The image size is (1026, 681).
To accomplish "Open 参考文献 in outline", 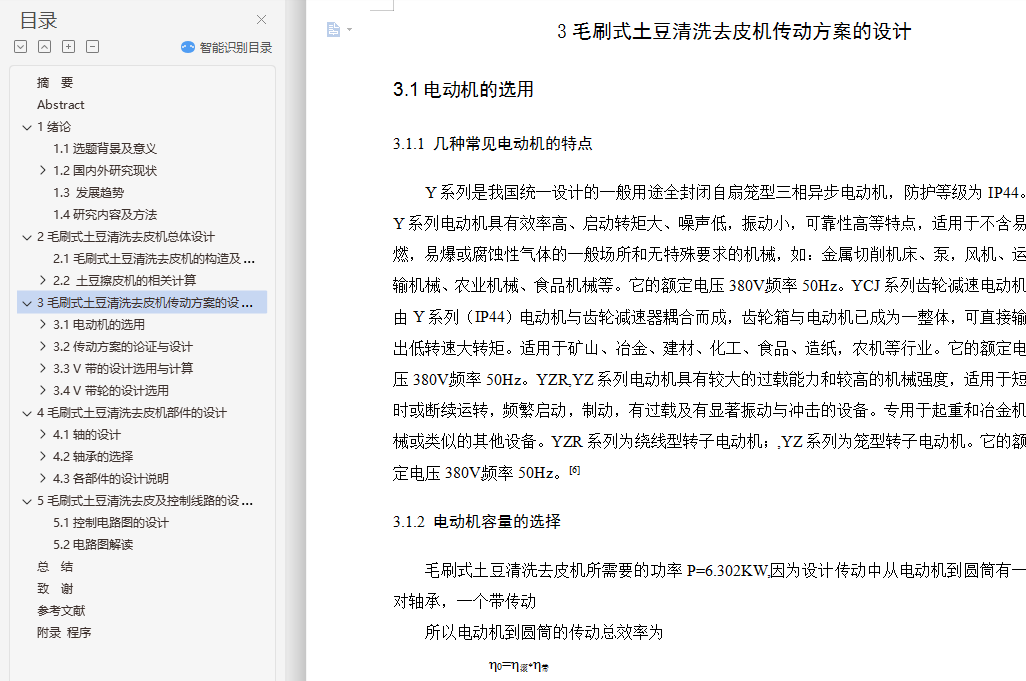I will 61,610.
